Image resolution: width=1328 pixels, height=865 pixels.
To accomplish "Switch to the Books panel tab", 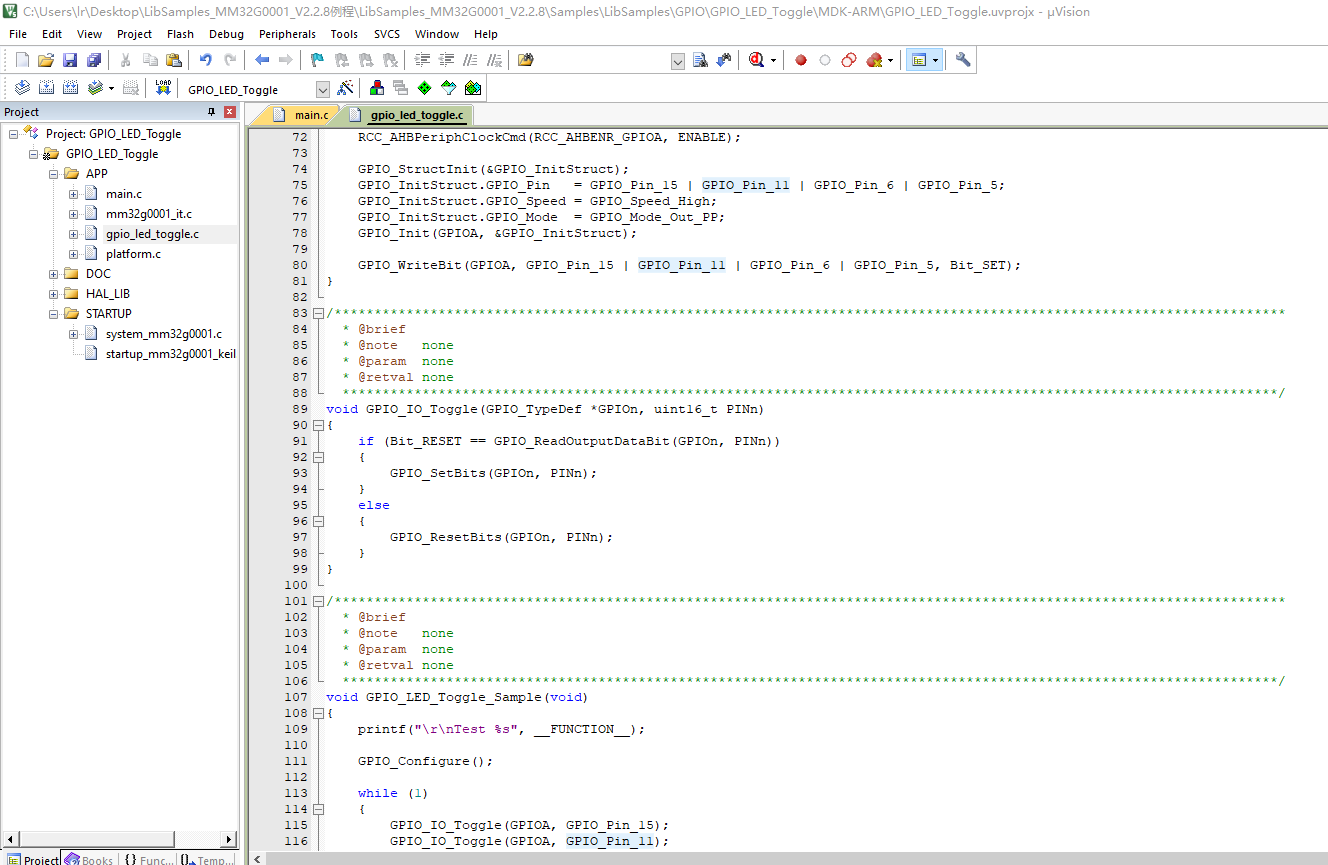I will tap(88, 859).
